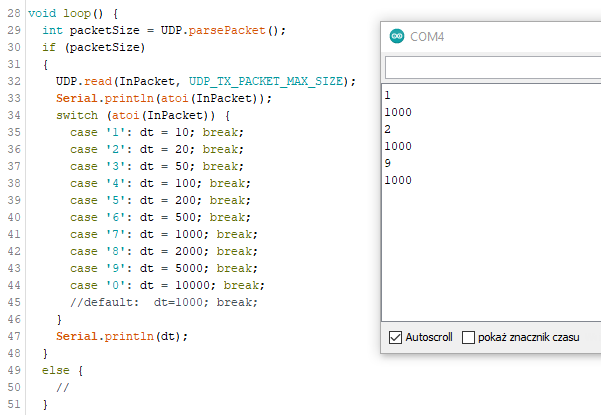Place cursor on parsePacket in line 29
This screenshot has width=601, height=415.
227,30
